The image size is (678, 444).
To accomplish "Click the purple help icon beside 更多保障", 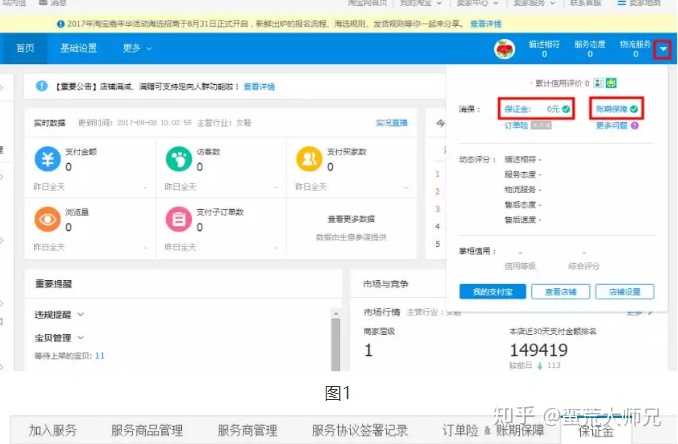I will tap(636, 125).
